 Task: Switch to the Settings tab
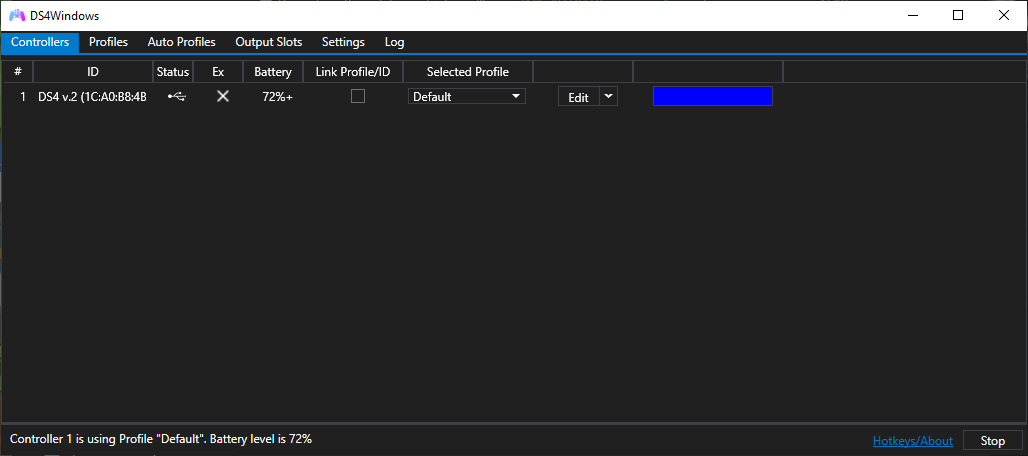tap(343, 42)
